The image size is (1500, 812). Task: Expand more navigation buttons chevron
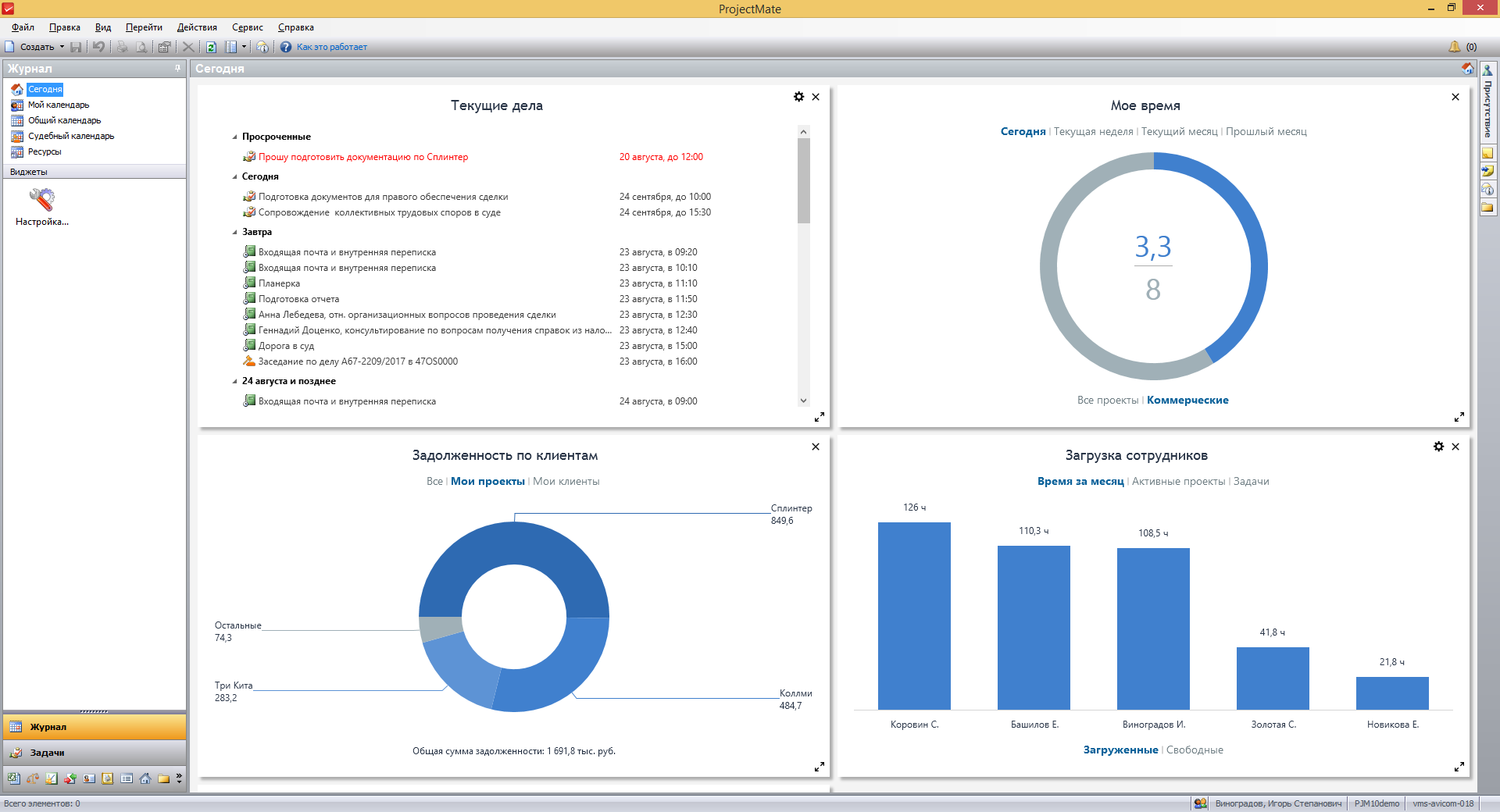point(179,778)
